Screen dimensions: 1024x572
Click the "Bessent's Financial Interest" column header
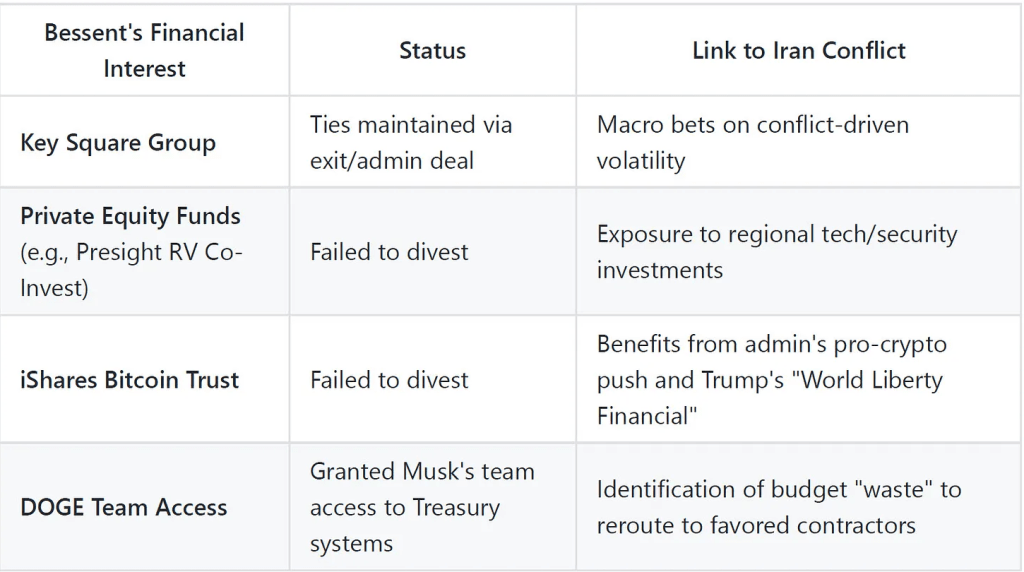pos(144,50)
